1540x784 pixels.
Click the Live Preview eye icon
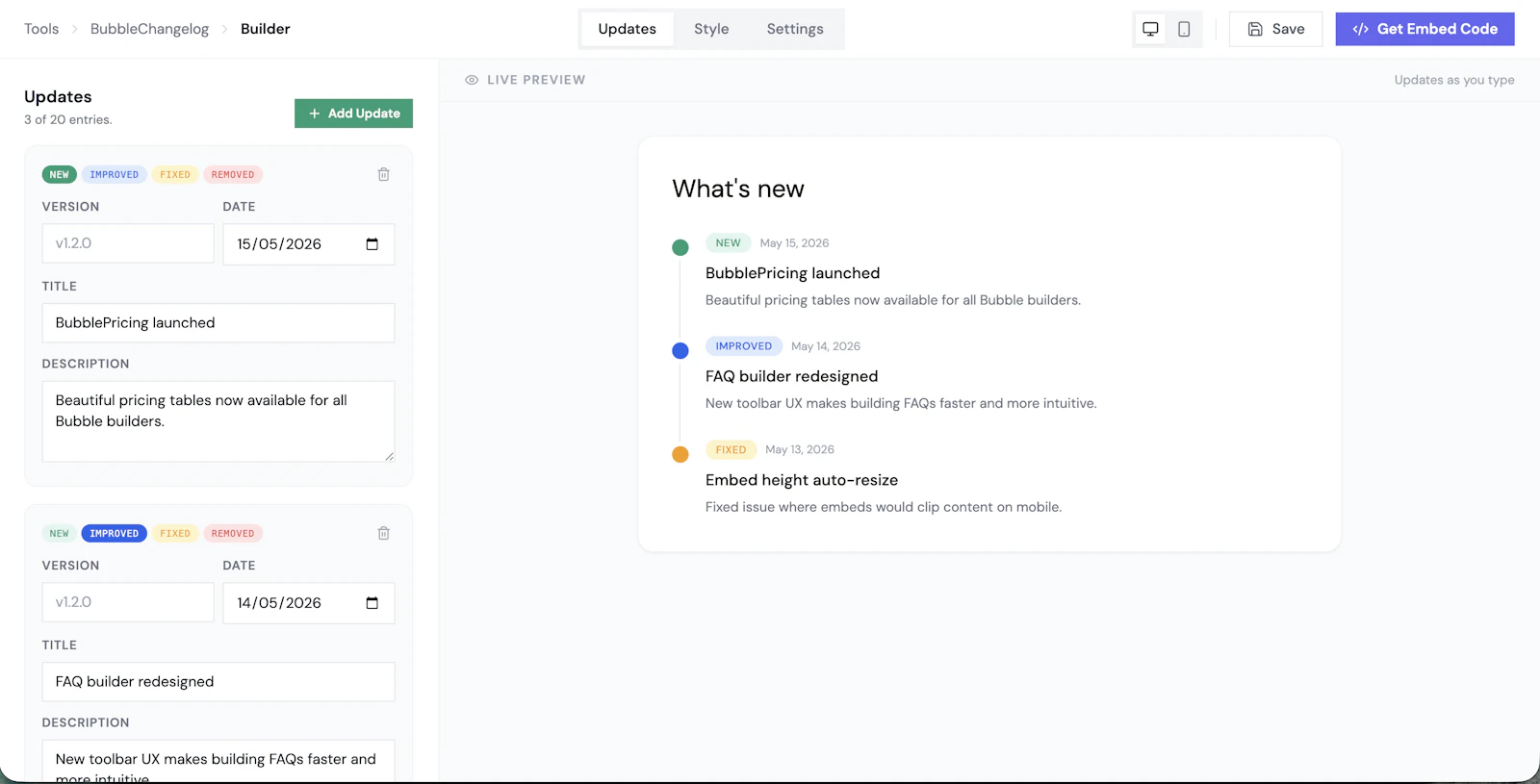coord(472,80)
